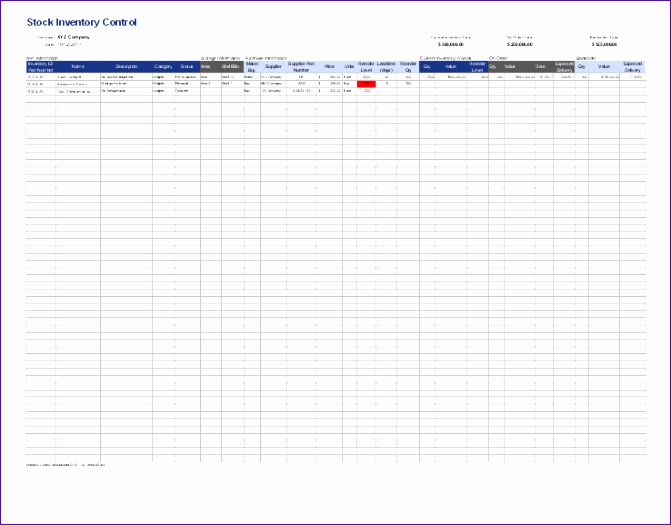Click the $ 125,000.00 backorder total
The width and height of the screenshot is (671, 525).
604,44
